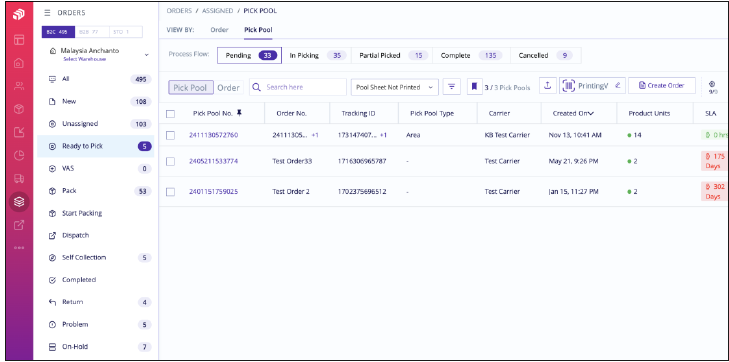Toggle the hamburger menu next to ORDERS

coord(47,13)
